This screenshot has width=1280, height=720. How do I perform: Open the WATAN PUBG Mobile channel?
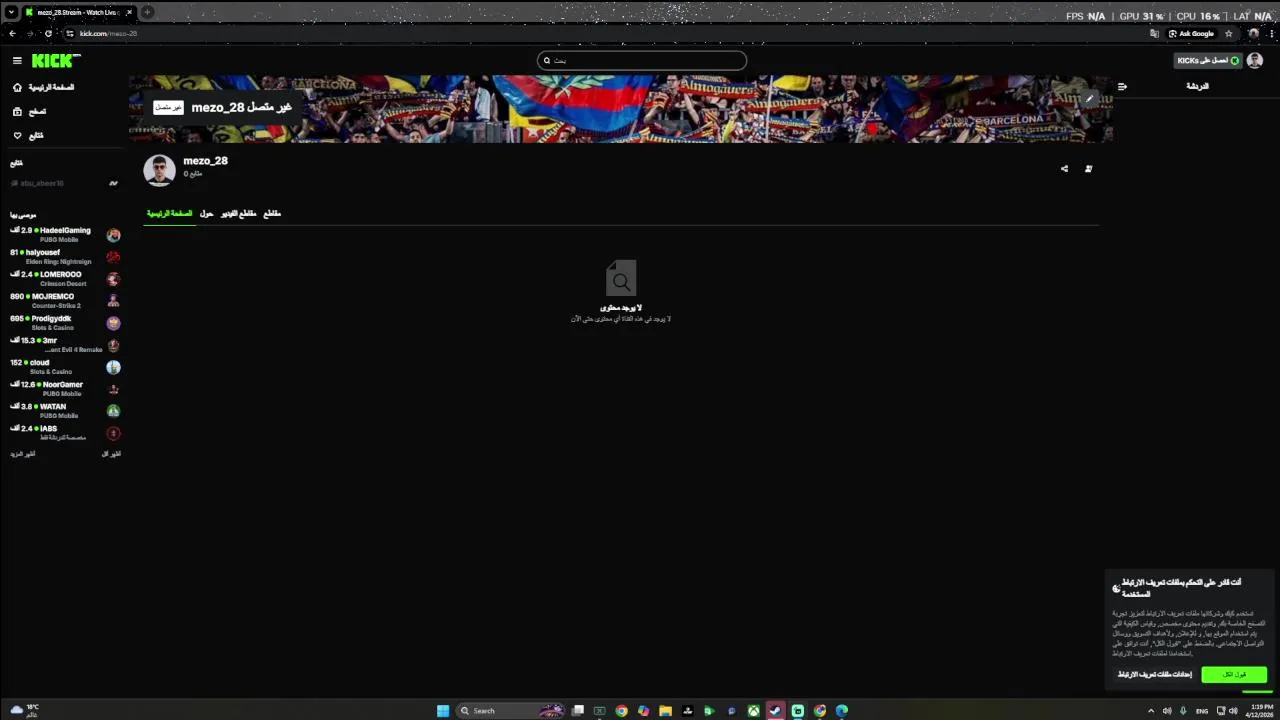click(x=65, y=411)
